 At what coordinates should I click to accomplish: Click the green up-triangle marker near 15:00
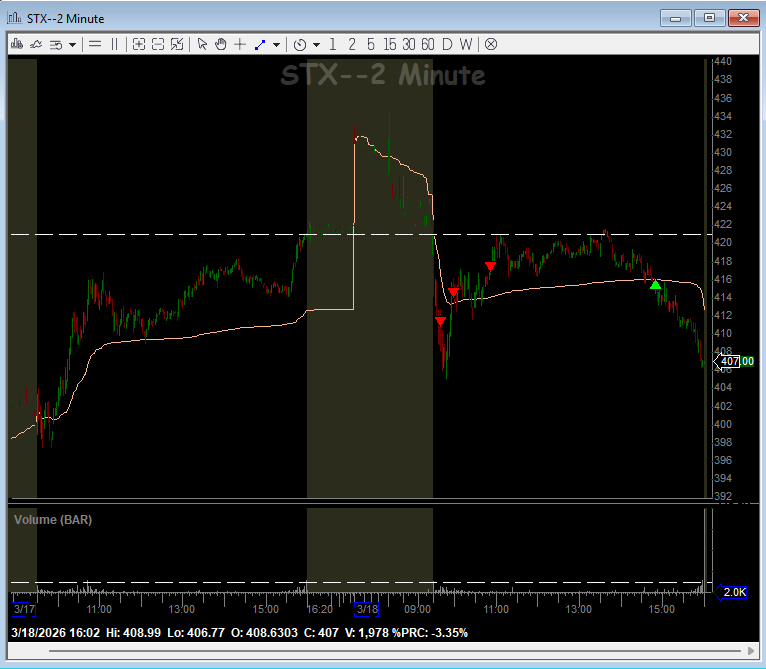tap(656, 284)
